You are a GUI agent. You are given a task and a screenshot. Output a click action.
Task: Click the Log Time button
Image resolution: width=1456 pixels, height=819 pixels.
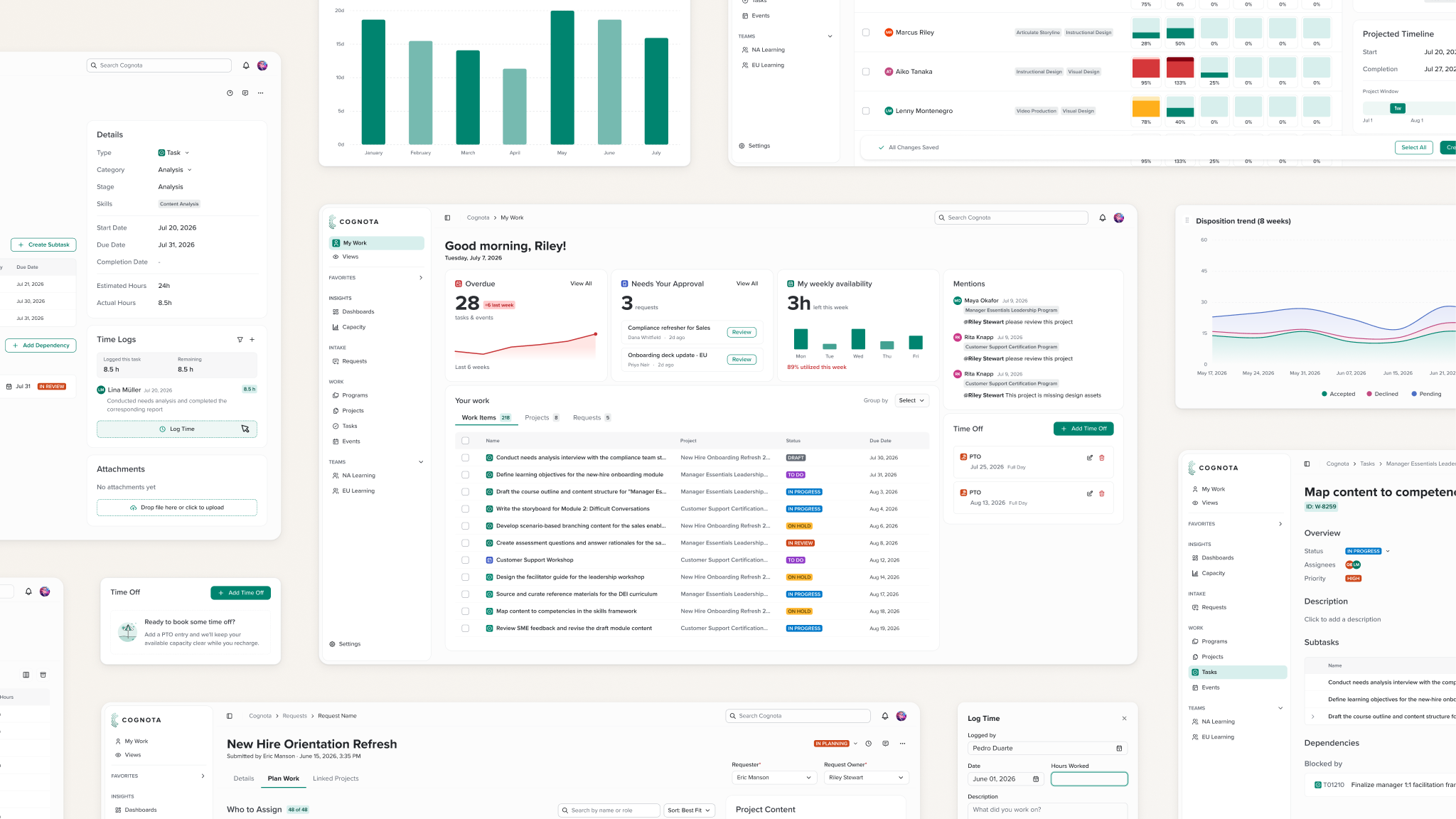177,429
